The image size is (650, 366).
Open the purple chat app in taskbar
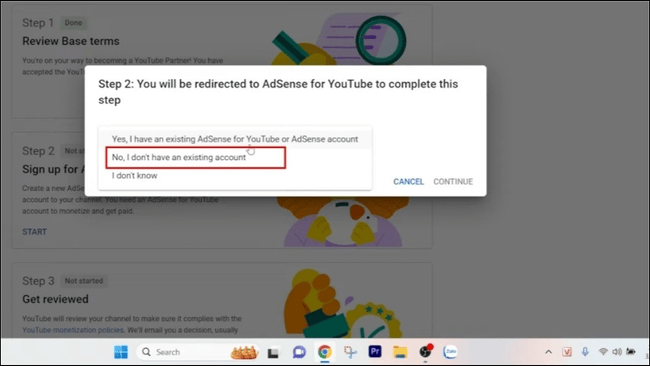coord(299,352)
